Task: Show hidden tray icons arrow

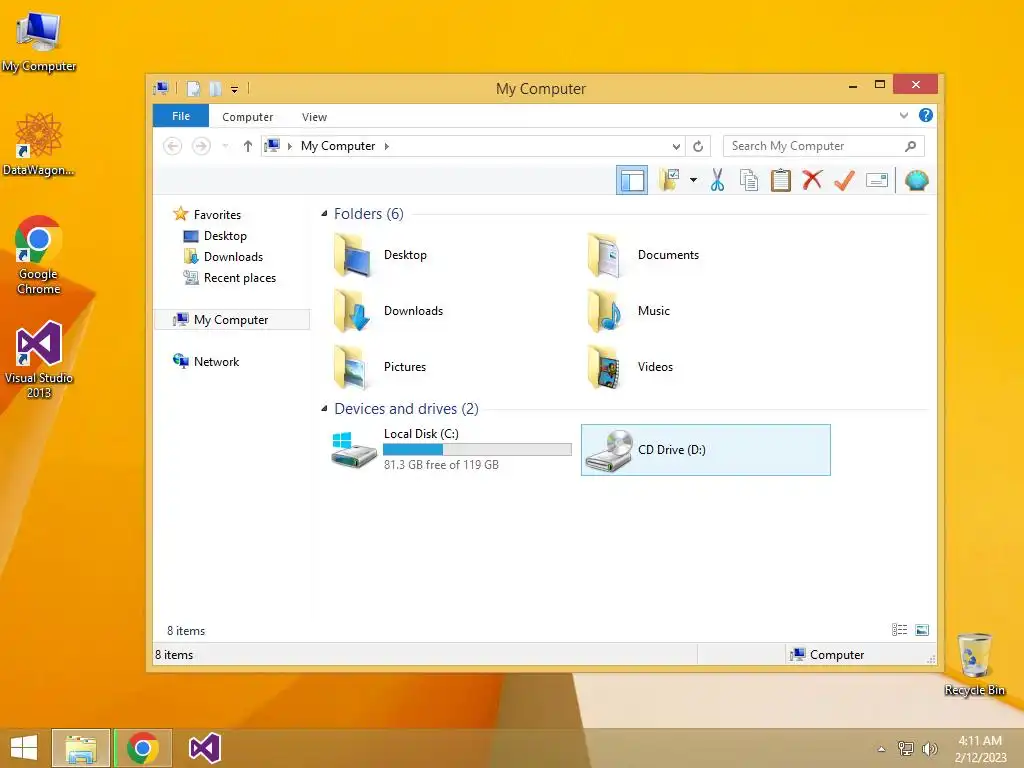Action: coord(881,748)
